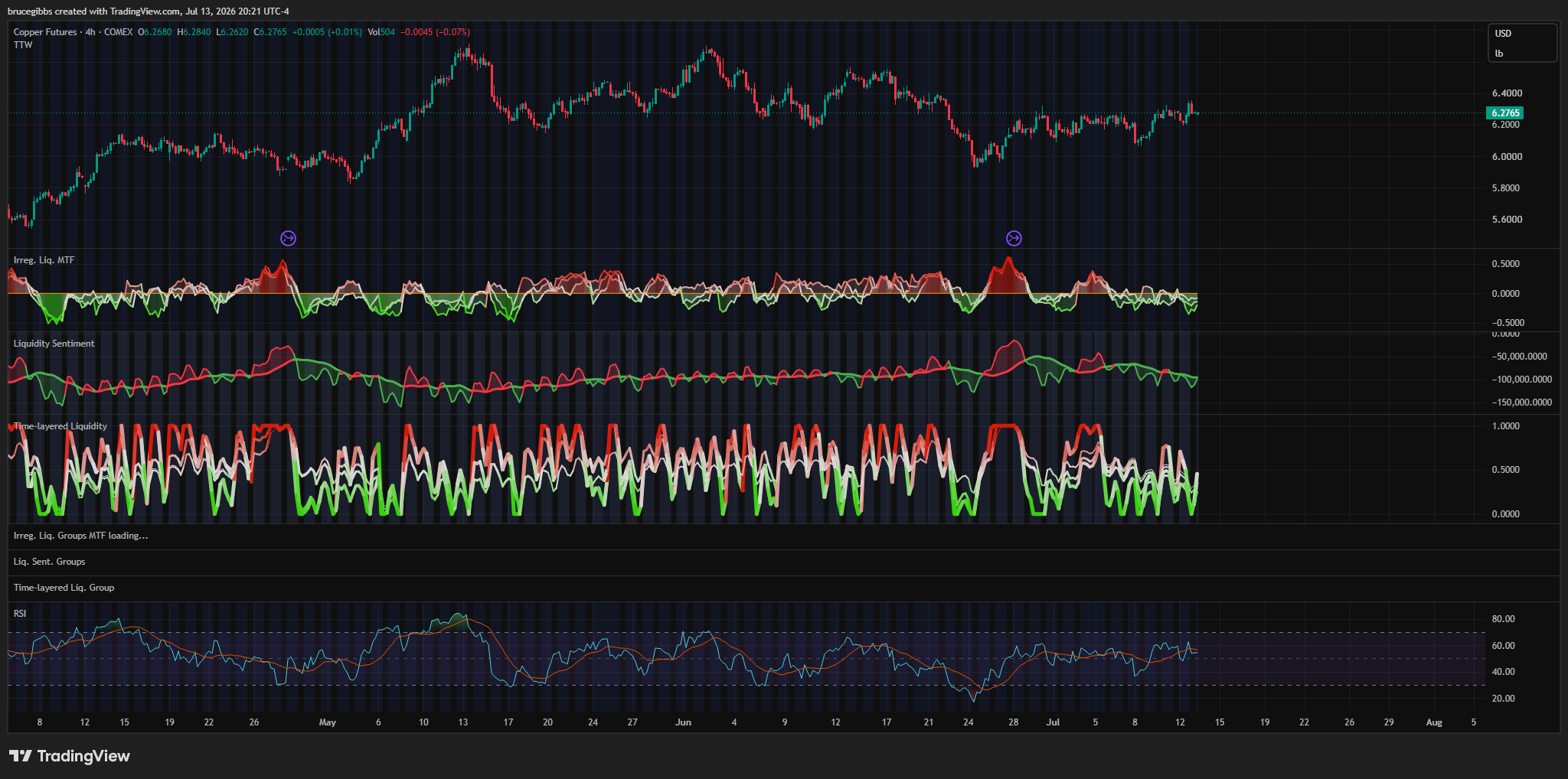
Task: Click the 6.0000 price axis label
Action: pyautogui.click(x=1507, y=157)
